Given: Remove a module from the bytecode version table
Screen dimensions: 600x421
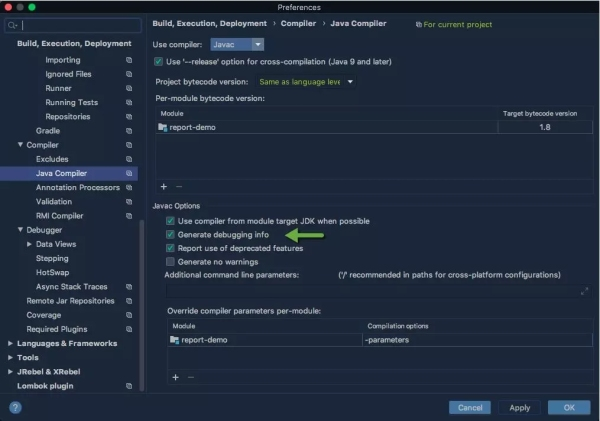Looking at the screenshot, I should coord(179,187).
